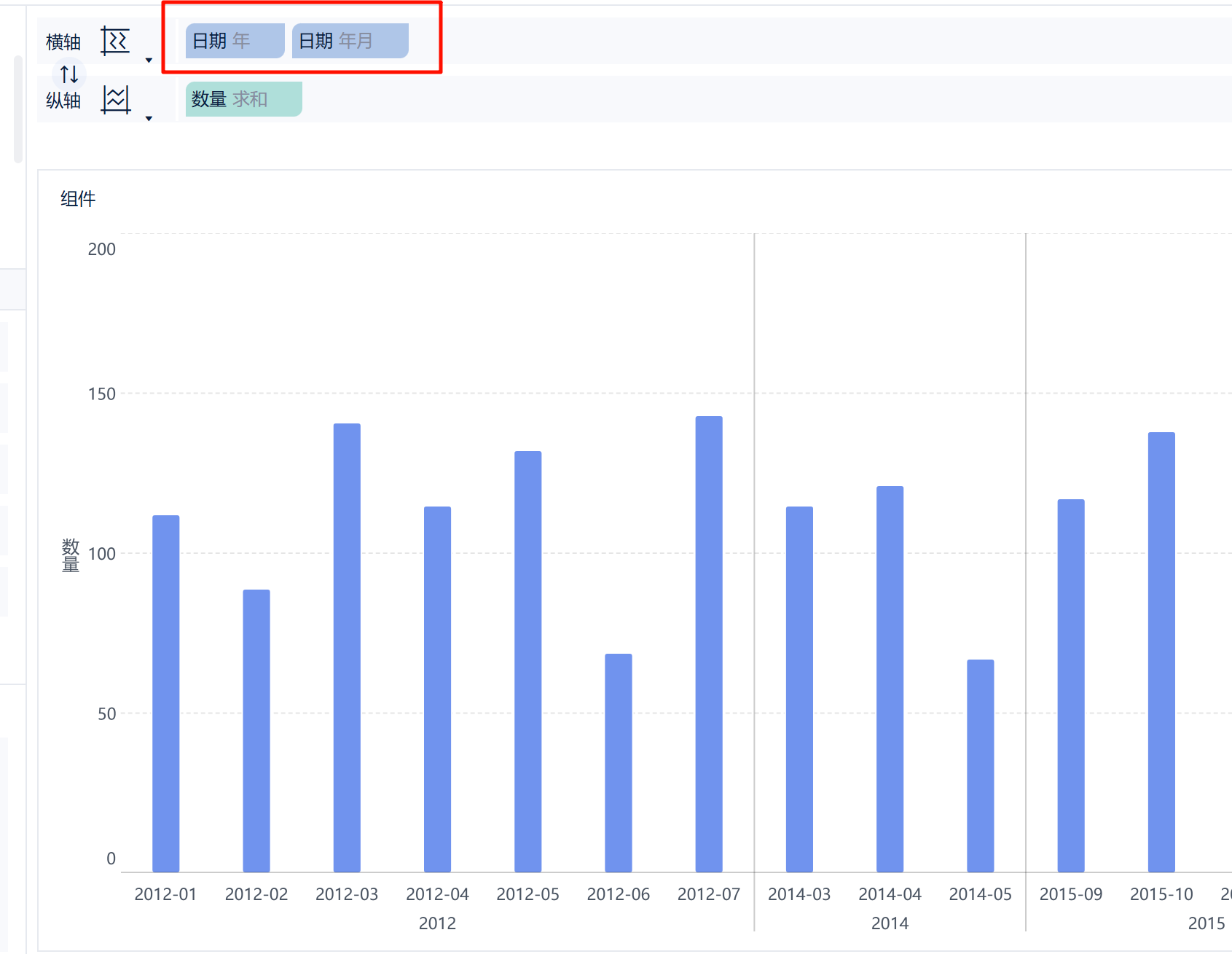Click the 2012-01 axis label
Viewport: 1232px width, 954px height.
coord(165,894)
